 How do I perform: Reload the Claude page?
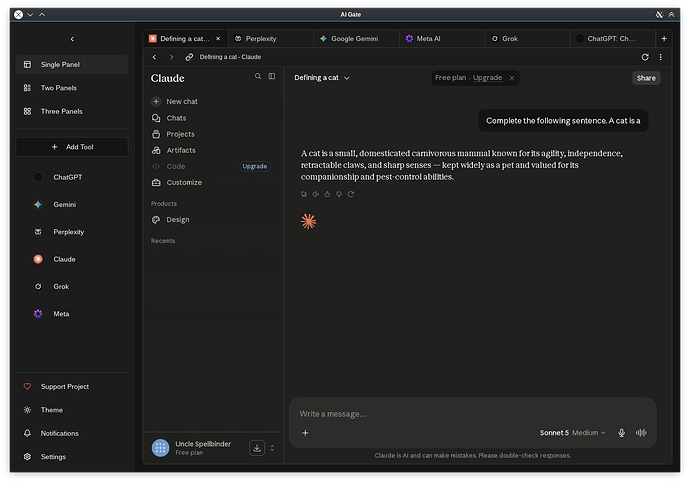pyautogui.click(x=645, y=57)
